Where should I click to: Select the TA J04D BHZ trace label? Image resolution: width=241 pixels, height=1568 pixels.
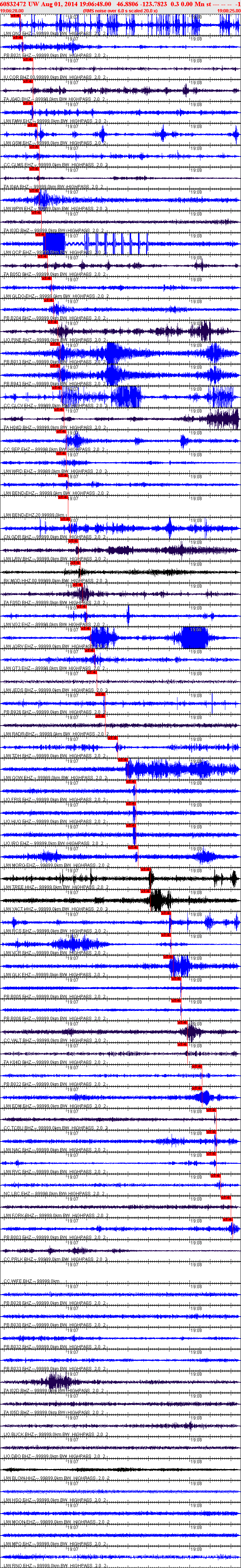pyautogui.click(x=56, y=99)
